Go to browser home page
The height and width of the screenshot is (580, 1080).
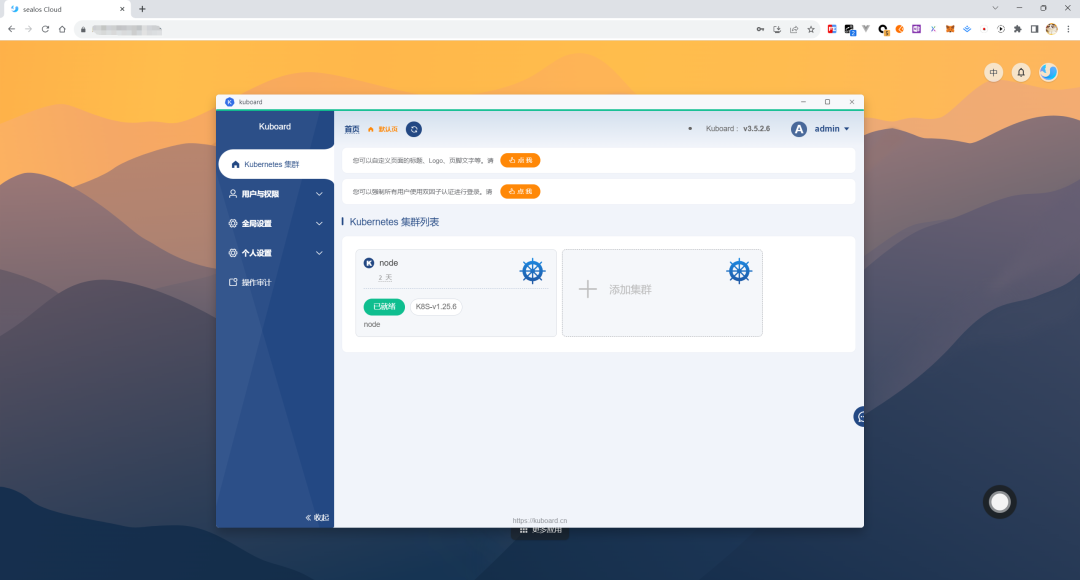[62, 29]
